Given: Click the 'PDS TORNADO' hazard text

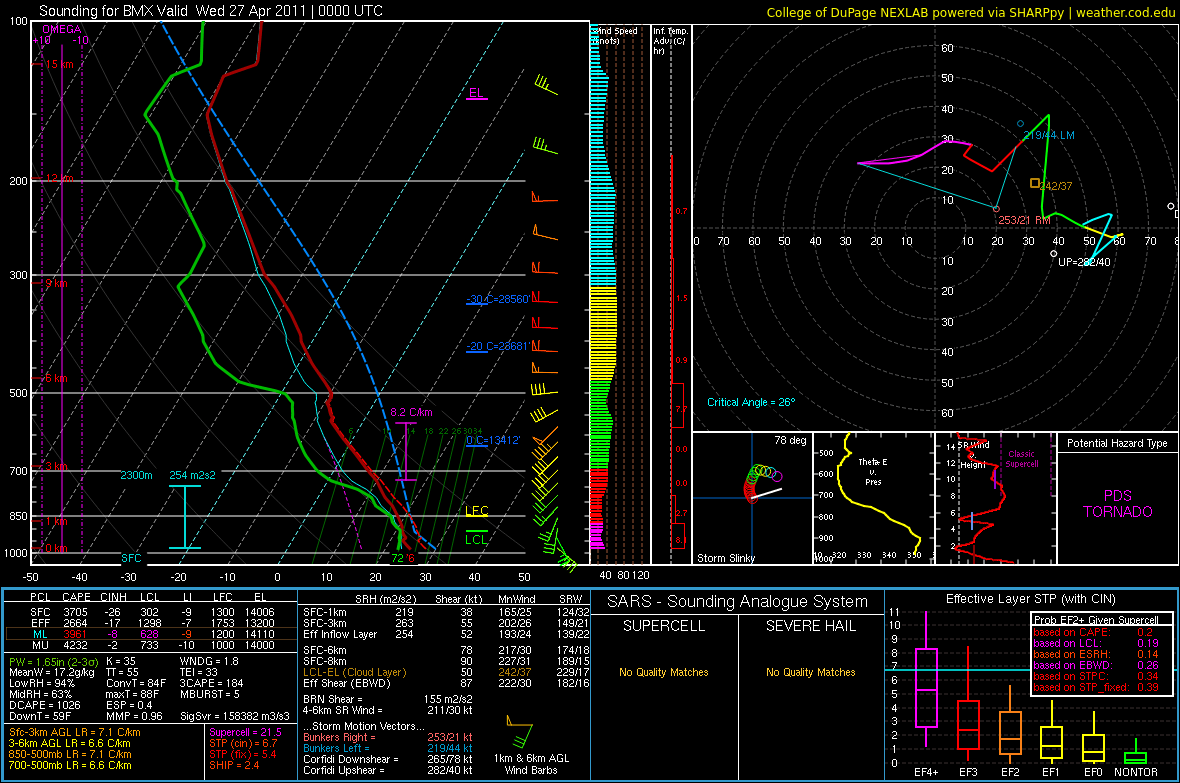Looking at the screenshot, I should (x=1118, y=504).
